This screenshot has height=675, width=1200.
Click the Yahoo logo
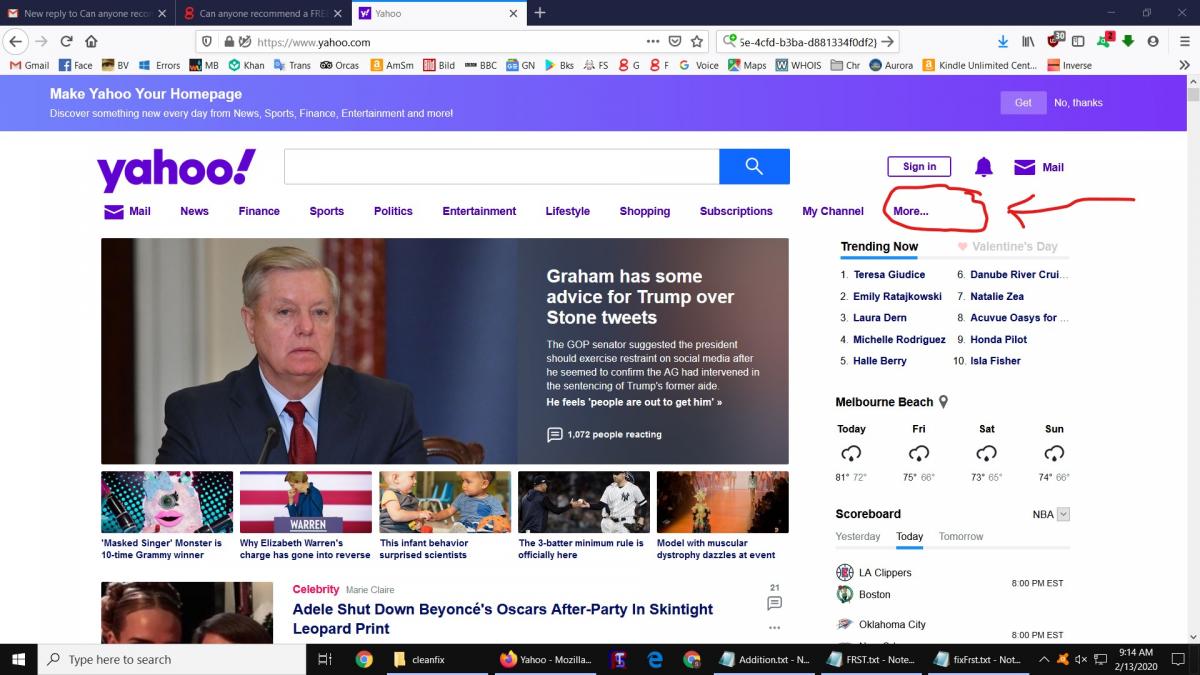tap(176, 170)
